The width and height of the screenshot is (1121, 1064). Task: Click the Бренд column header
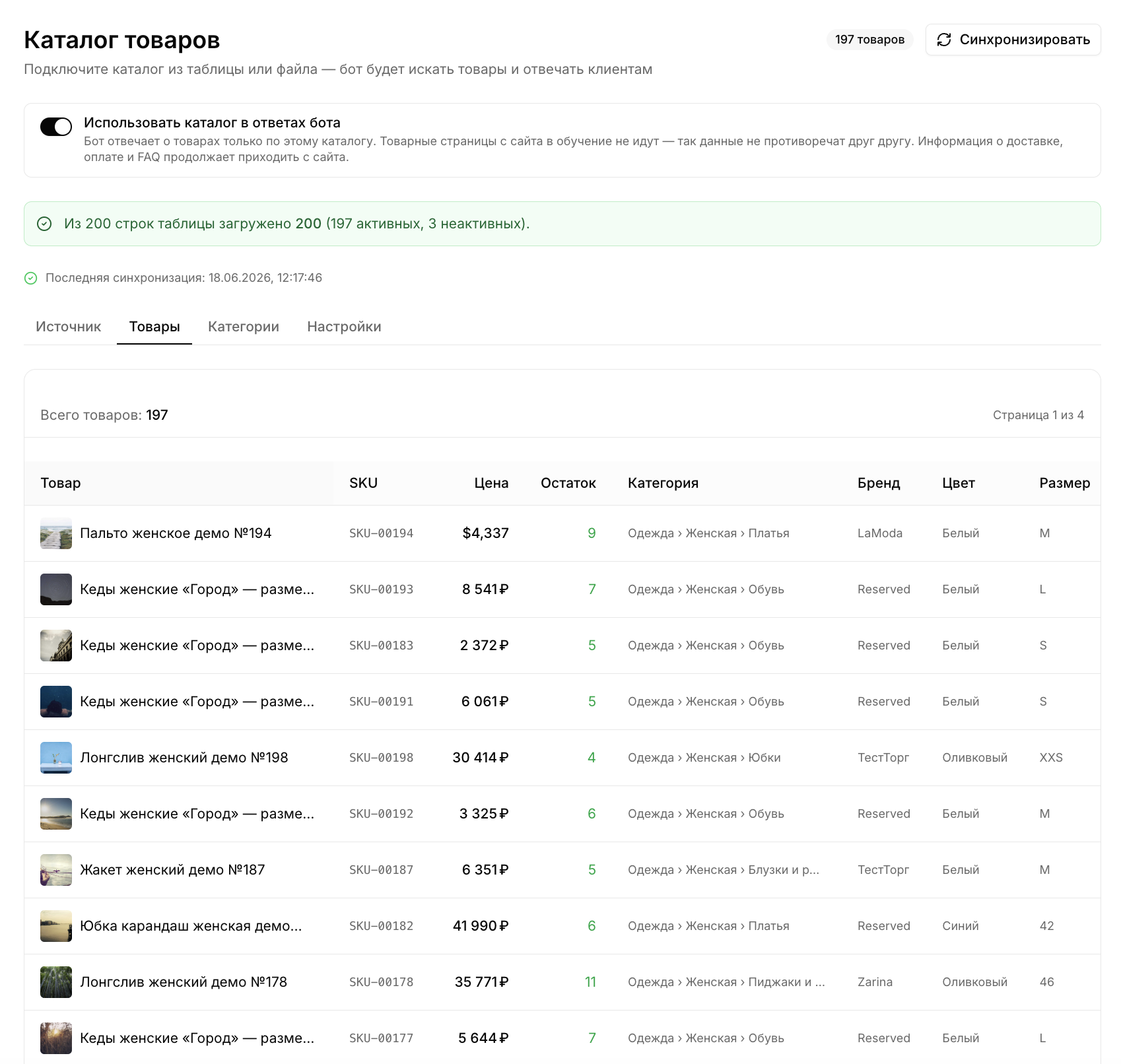pos(879,483)
